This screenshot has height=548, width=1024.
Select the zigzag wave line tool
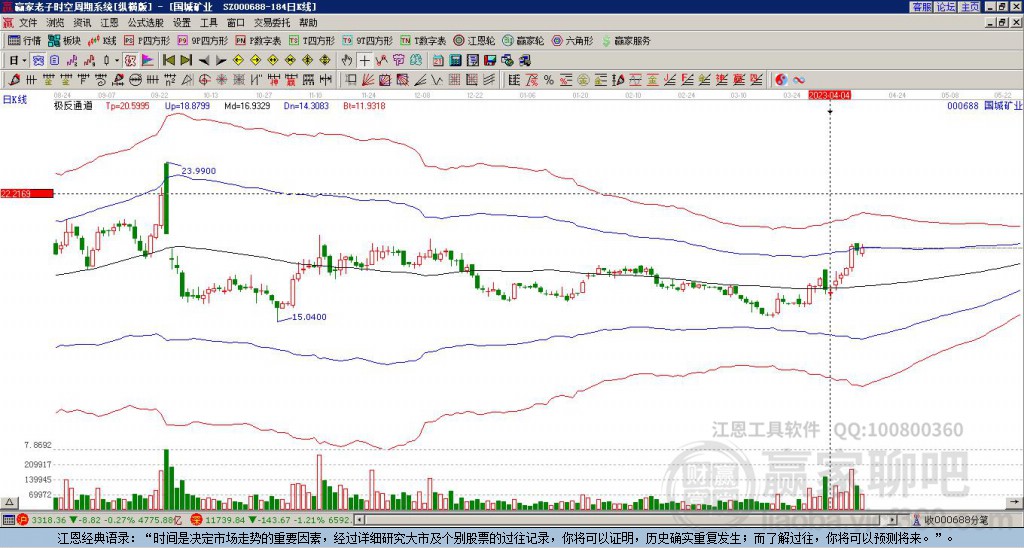tap(437, 80)
